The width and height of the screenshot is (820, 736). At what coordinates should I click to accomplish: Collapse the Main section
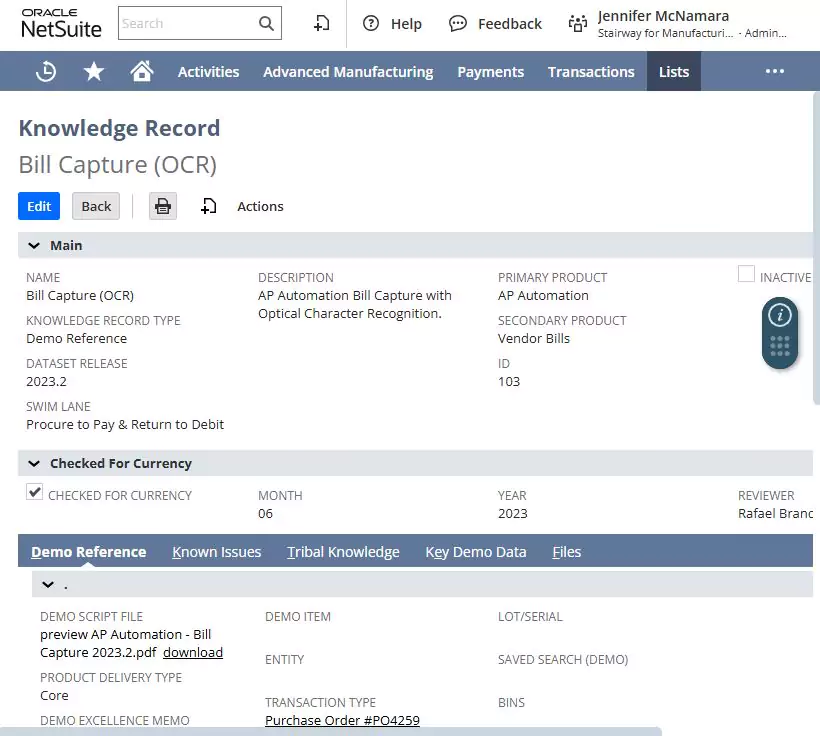point(34,245)
